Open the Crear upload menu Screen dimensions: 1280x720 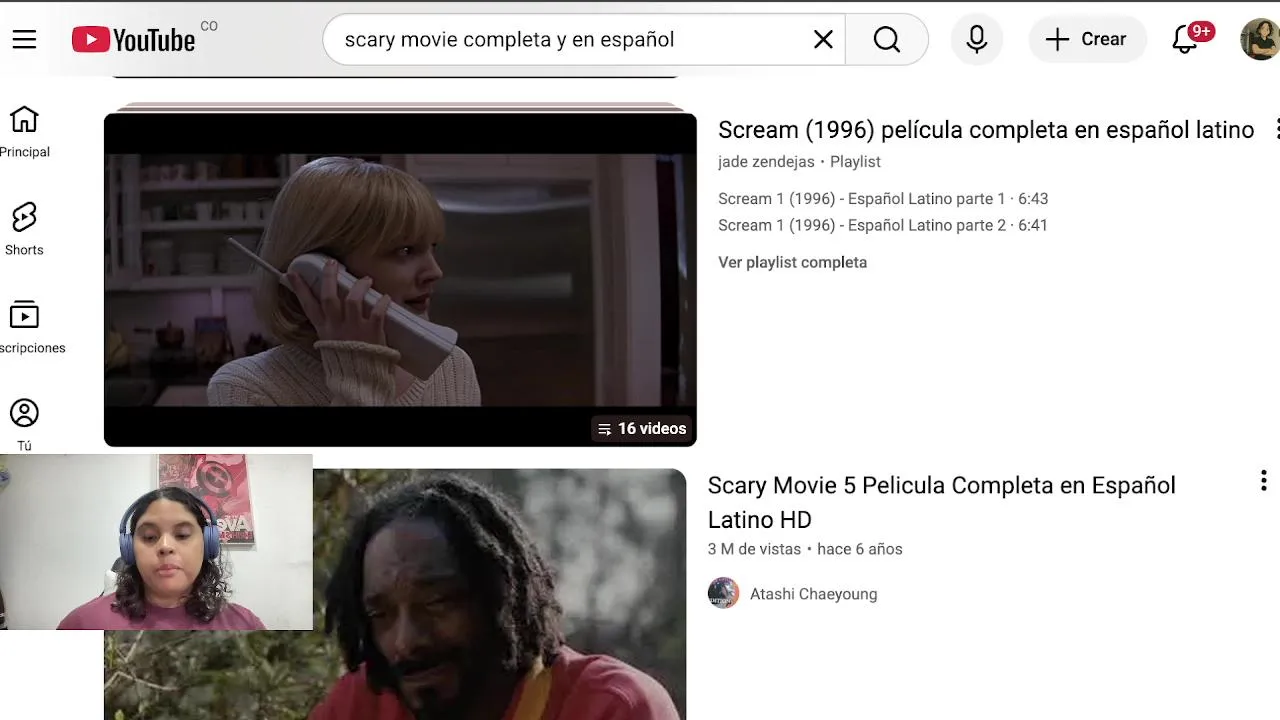[1087, 39]
